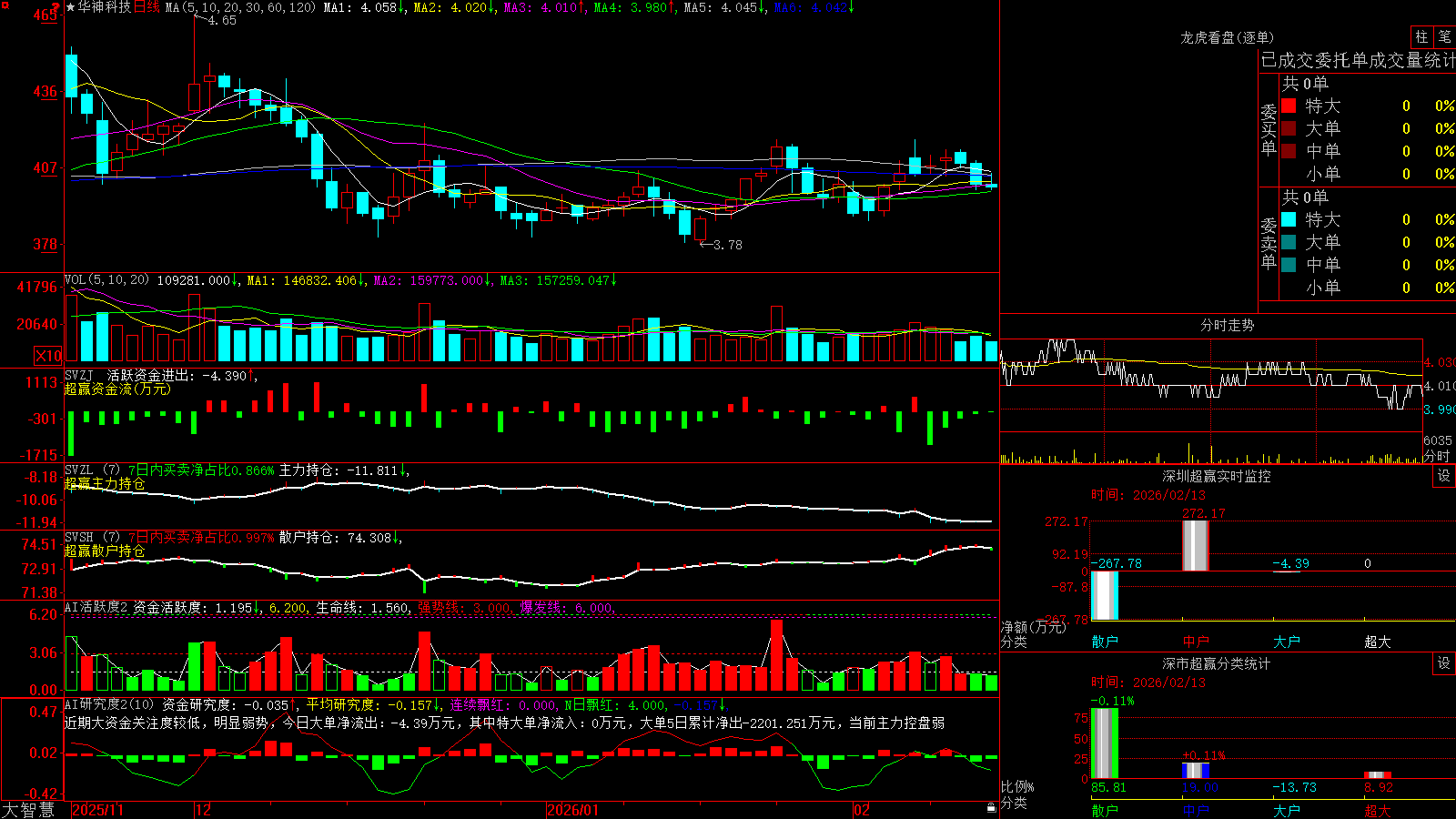Viewport: 1456px width, 819px height.
Task: Open the 设 settings for 深圳超赢实时监控
Action: tap(1444, 476)
